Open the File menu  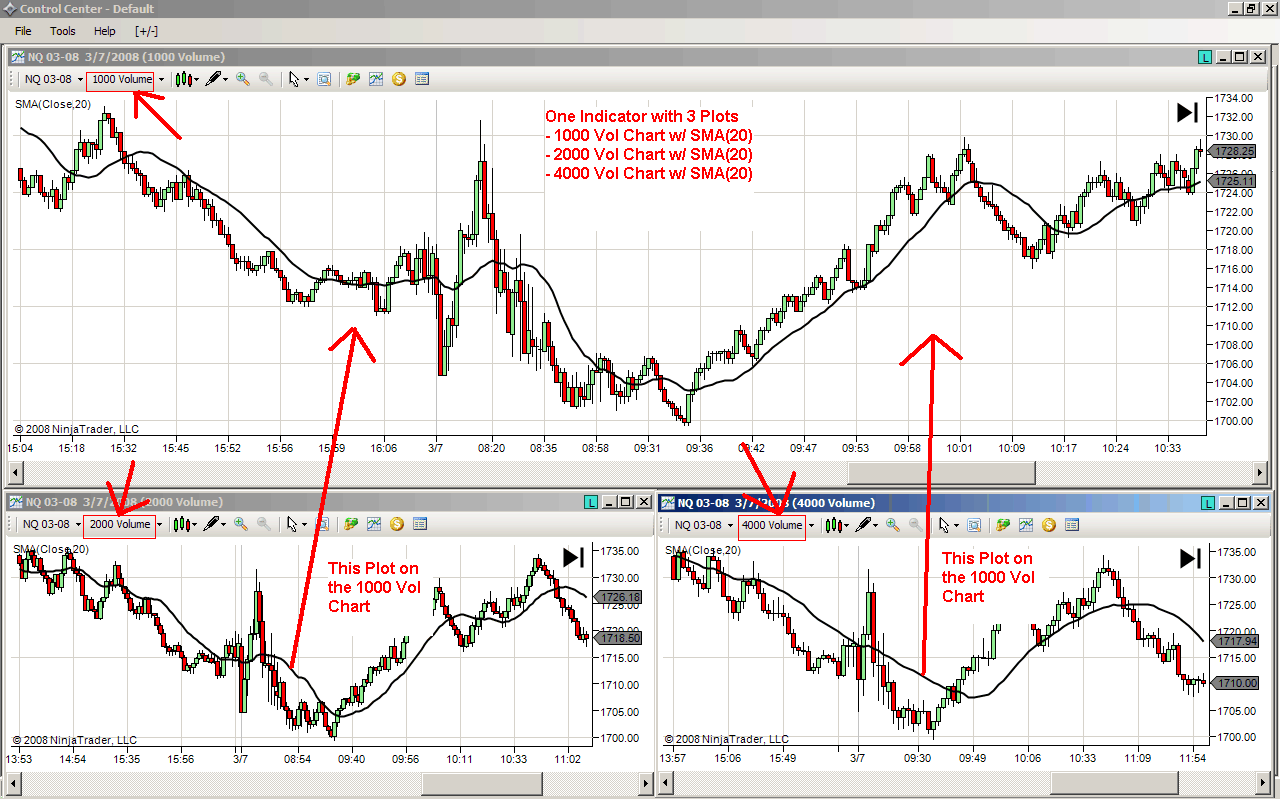click(23, 31)
